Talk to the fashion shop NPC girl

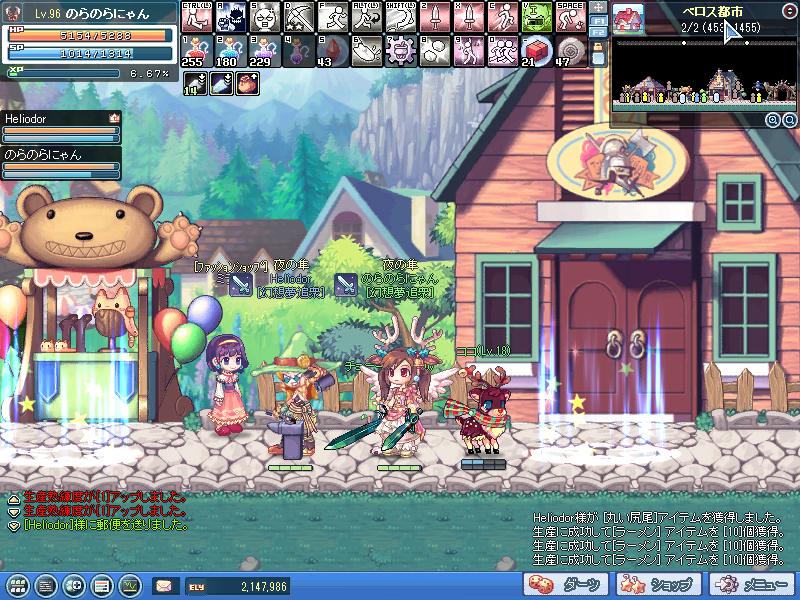click(x=228, y=385)
